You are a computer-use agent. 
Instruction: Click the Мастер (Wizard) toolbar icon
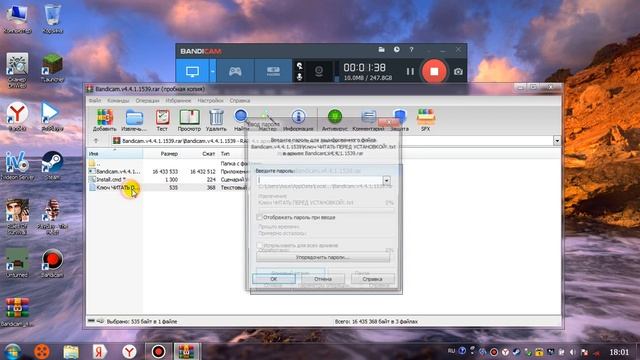(x=267, y=120)
